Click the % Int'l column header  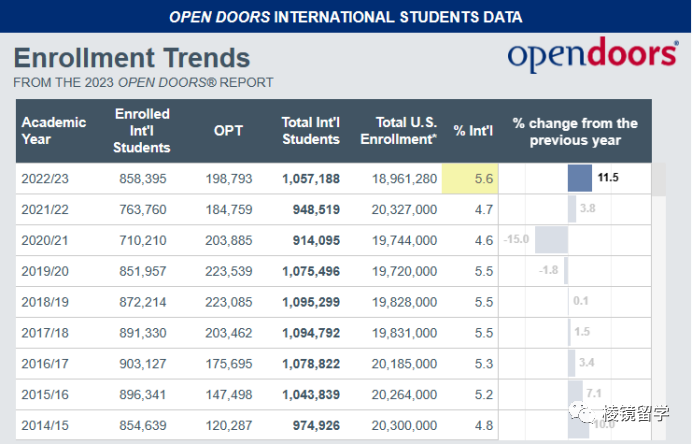(473, 131)
